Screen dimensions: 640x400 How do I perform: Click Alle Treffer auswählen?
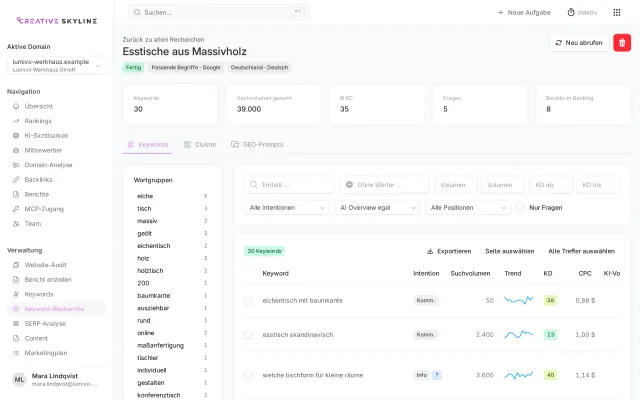[x=581, y=251]
